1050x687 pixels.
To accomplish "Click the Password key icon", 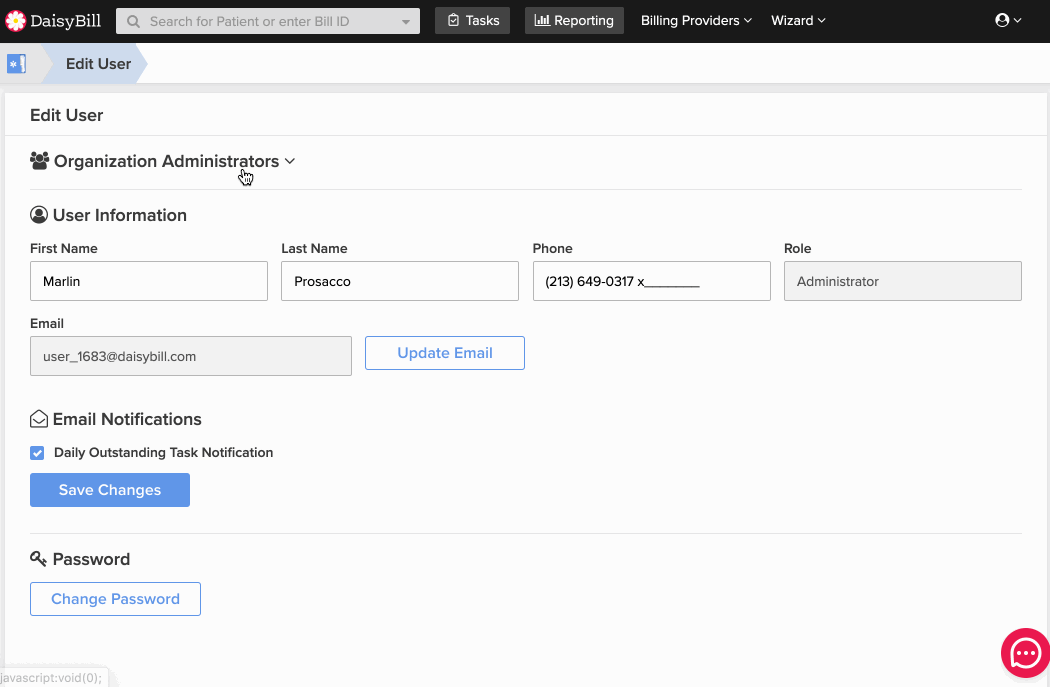I will [x=38, y=558].
